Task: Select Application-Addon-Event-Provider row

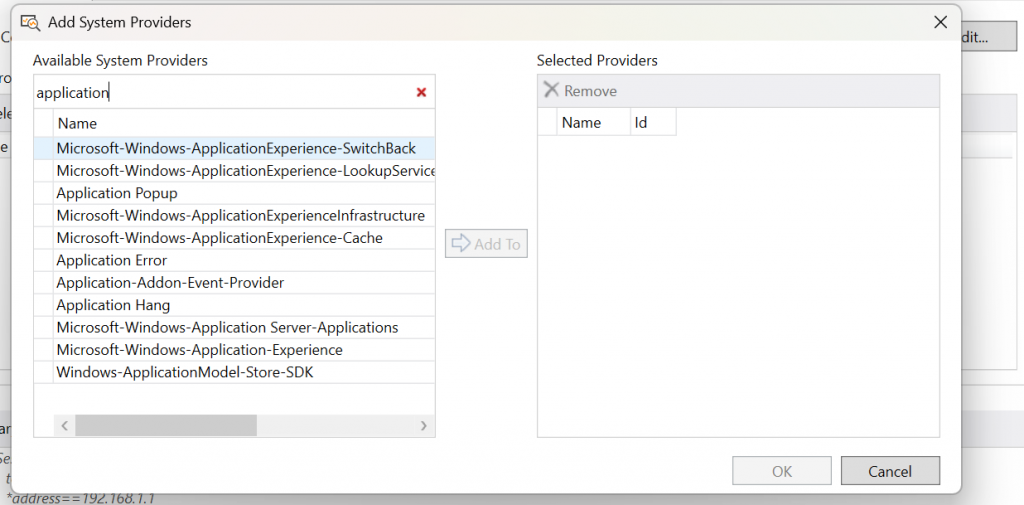Action: pyautogui.click(x=235, y=283)
